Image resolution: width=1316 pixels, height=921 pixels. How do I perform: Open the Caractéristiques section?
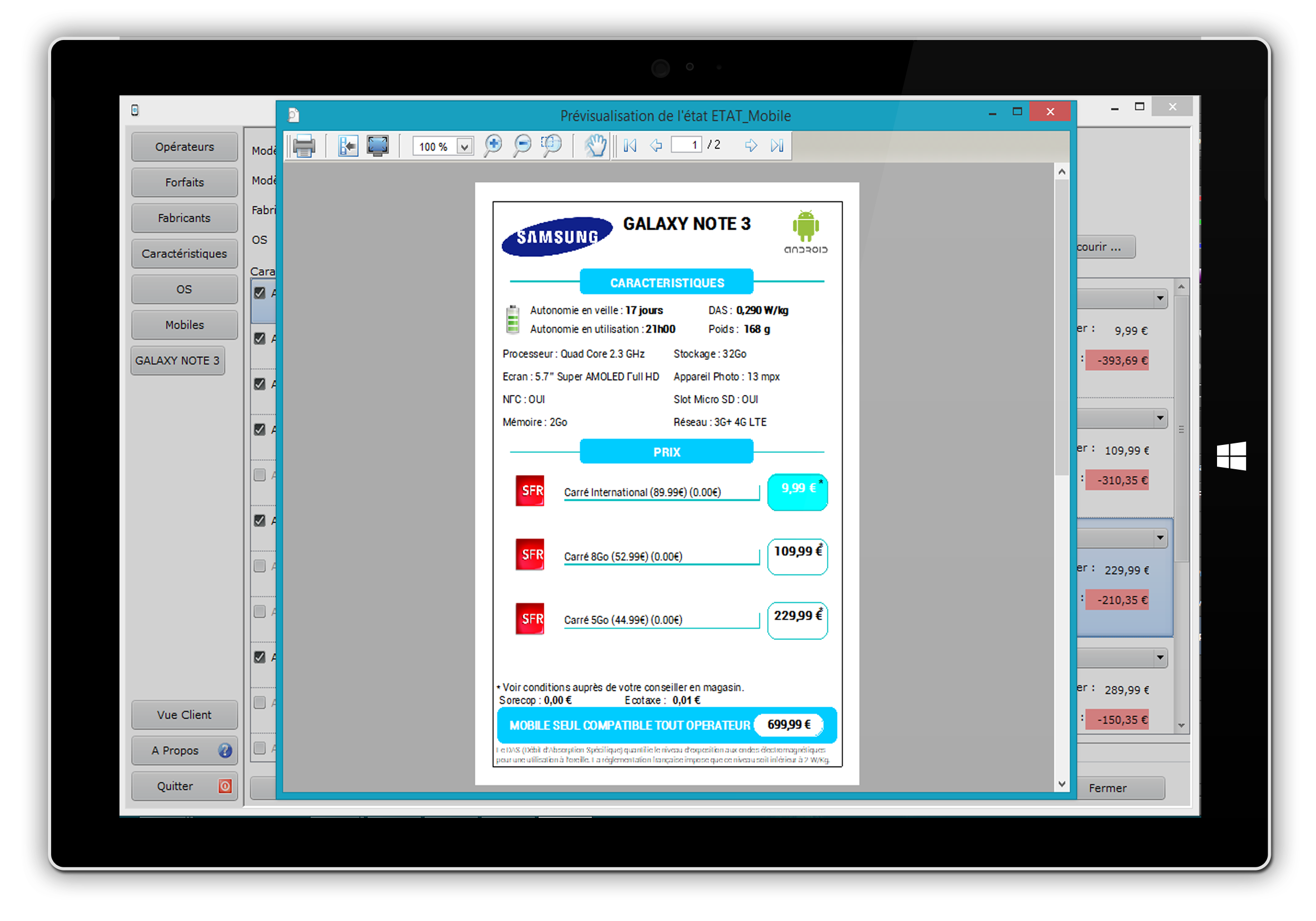(184, 253)
